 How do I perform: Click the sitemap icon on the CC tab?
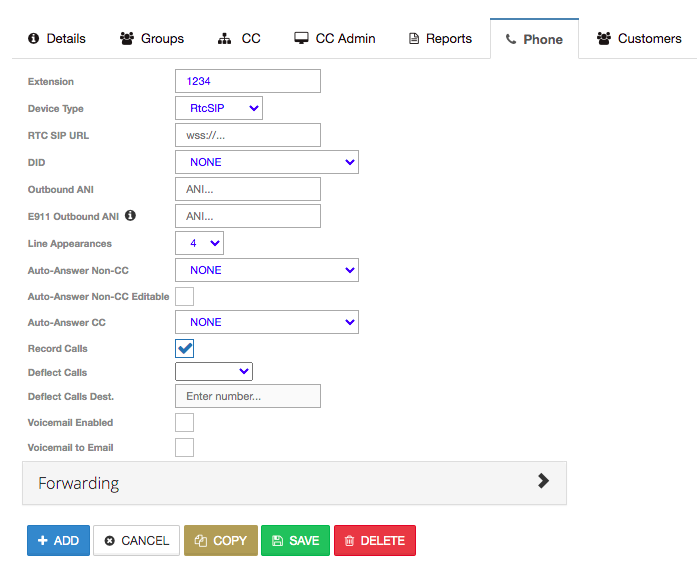(x=224, y=39)
